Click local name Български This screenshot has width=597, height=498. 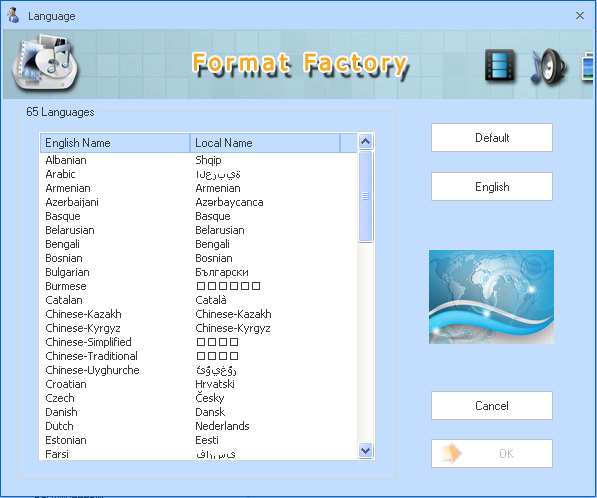(x=222, y=272)
